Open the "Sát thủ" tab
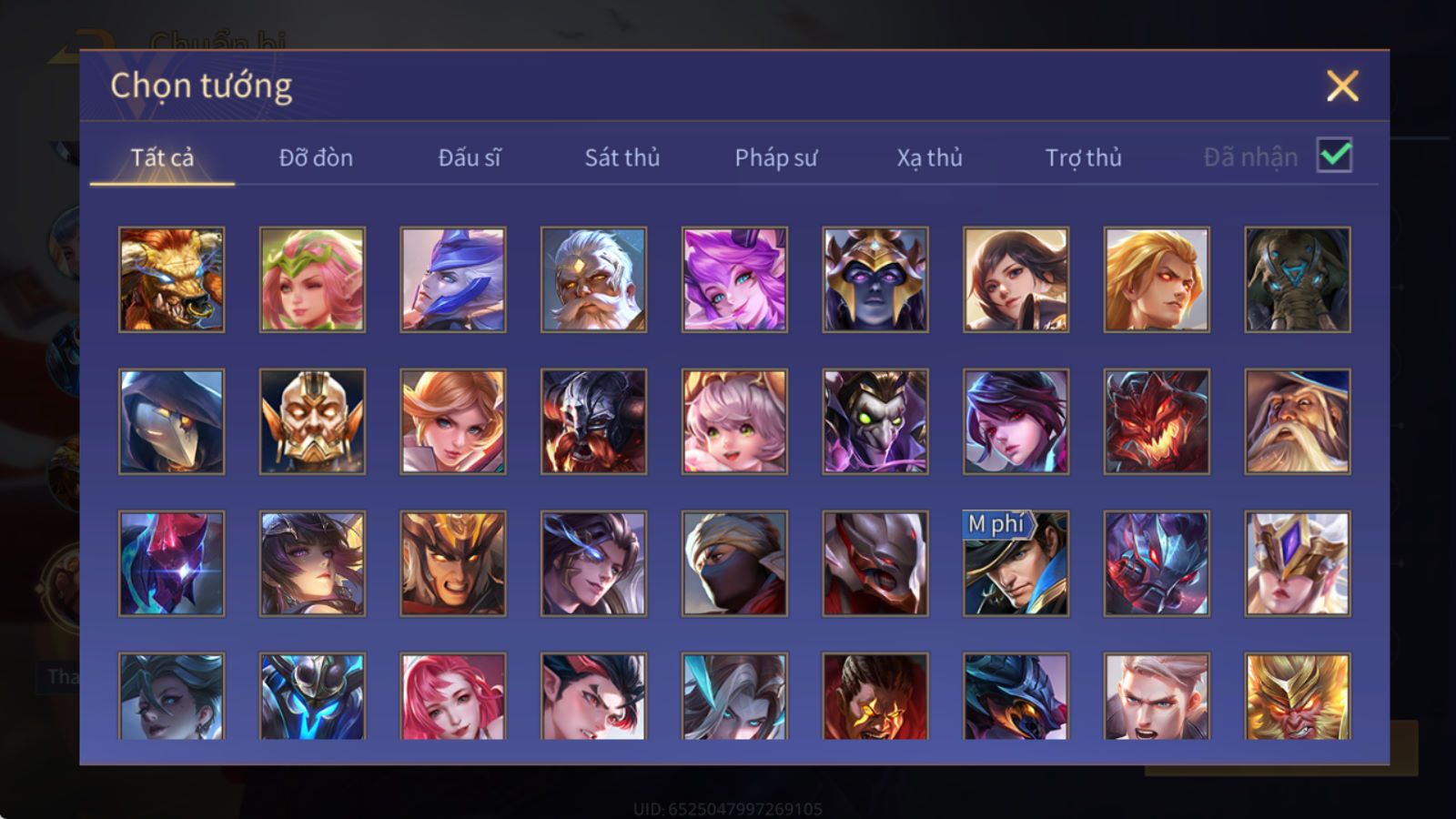Image resolution: width=1456 pixels, height=819 pixels. point(622,157)
